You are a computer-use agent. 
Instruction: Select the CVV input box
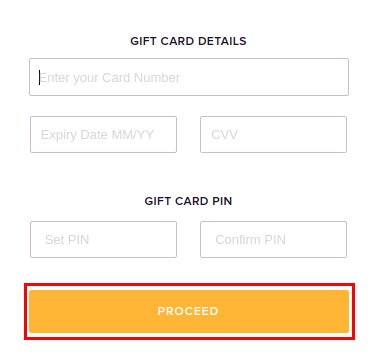tap(273, 134)
